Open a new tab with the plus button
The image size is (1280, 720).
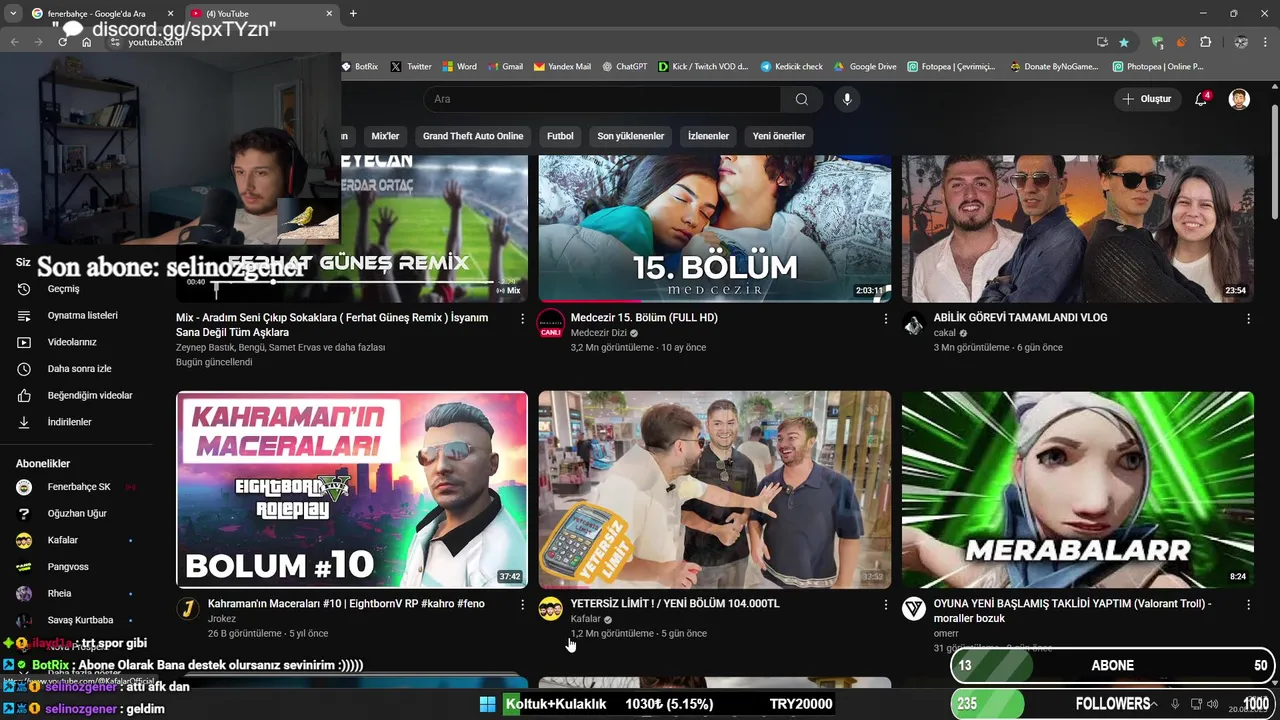tap(353, 13)
